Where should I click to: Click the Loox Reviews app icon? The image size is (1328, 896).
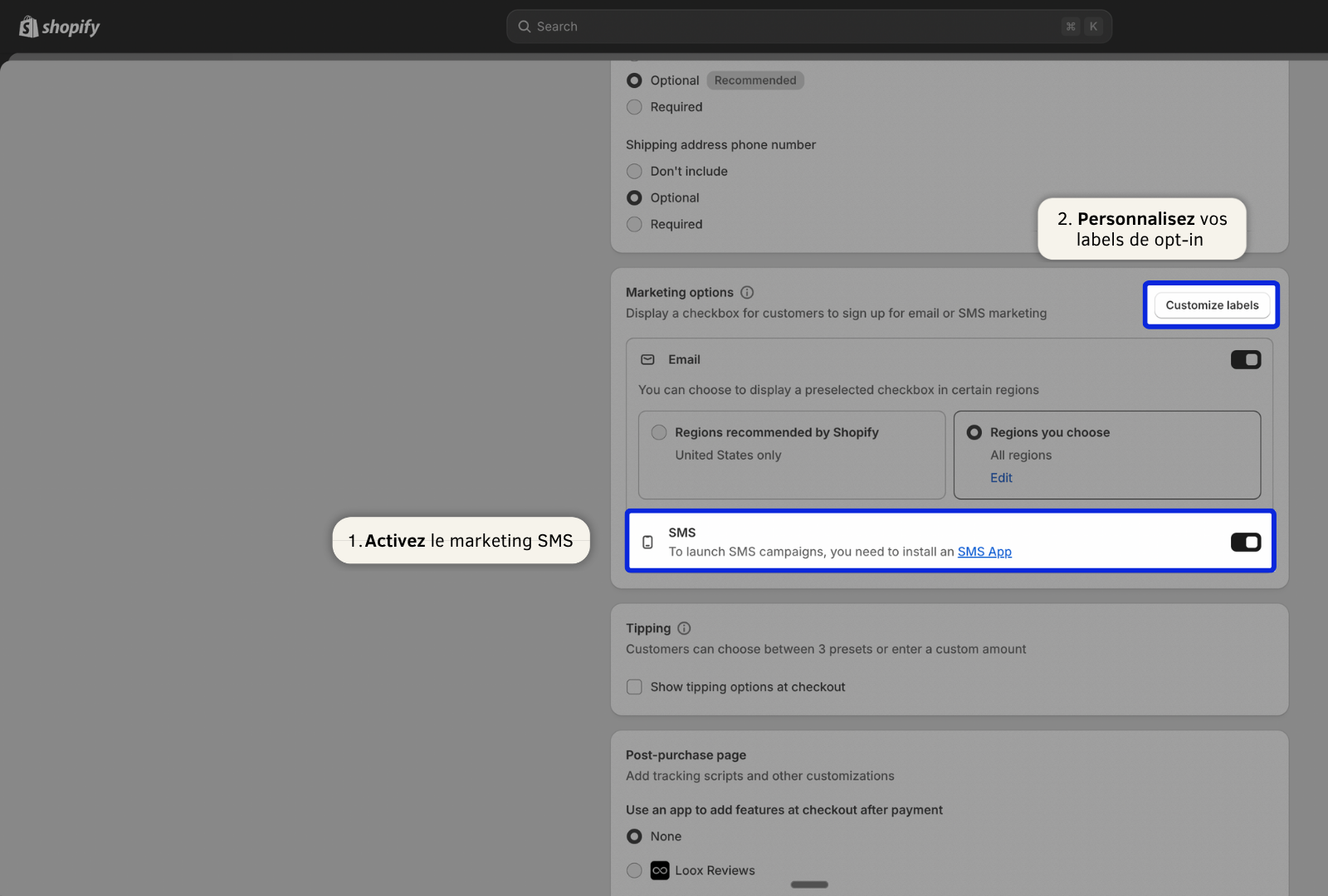[x=660, y=870]
